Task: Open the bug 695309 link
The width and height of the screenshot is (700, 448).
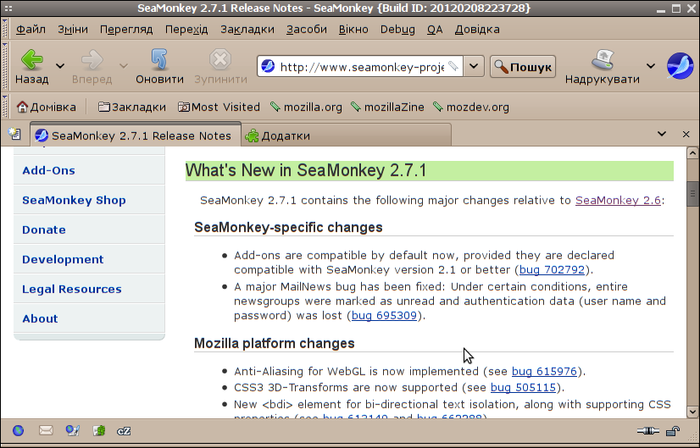Action: tap(384, 315)
